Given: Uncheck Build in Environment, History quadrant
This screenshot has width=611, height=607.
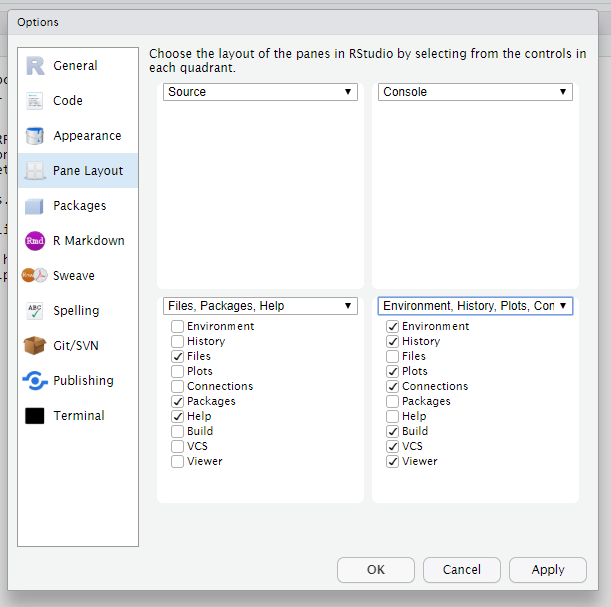Looking at the screenshot, I should [392, 431].
